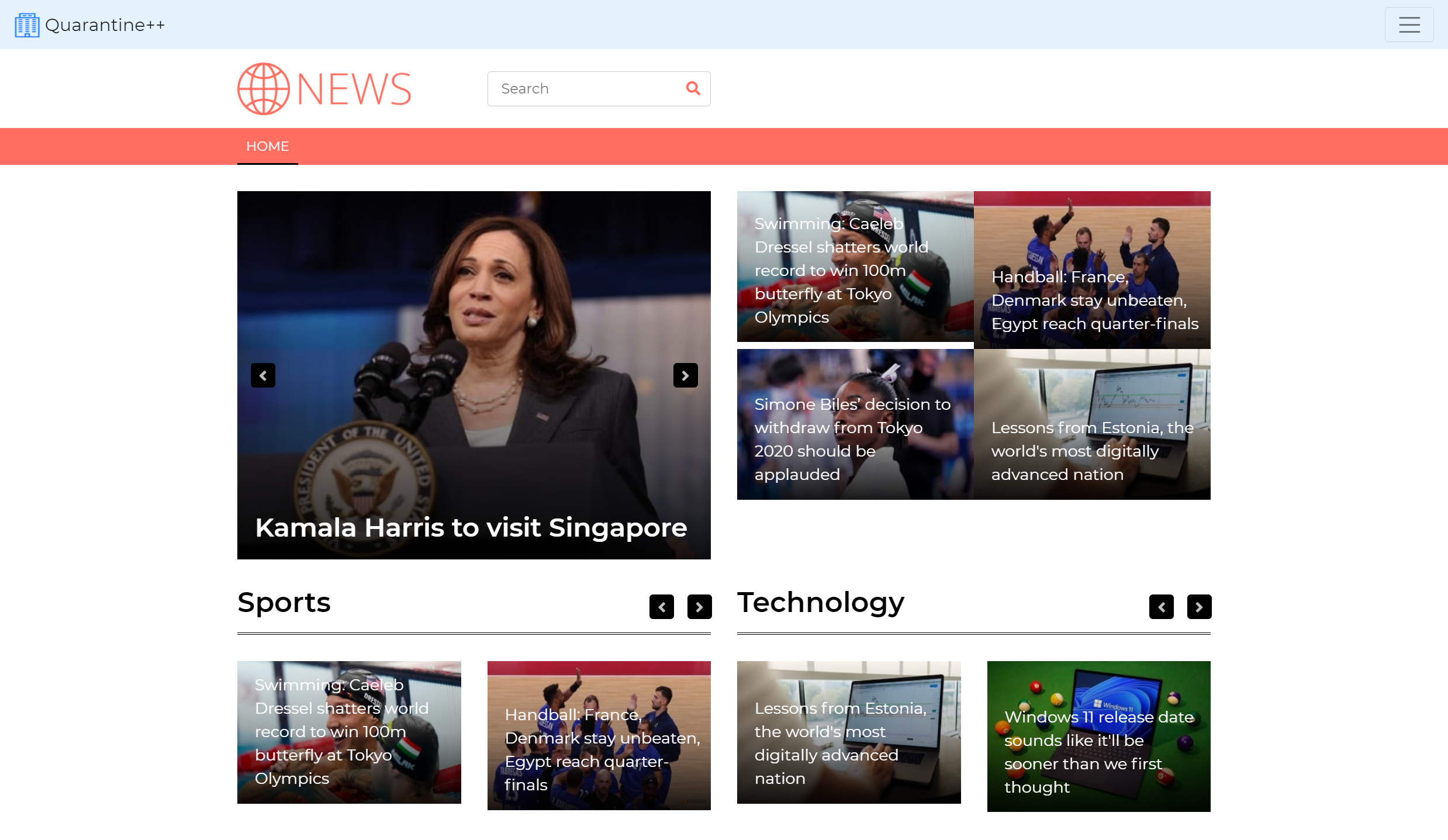Show previous Sports articles
This screenshot has height=840, width=1448.
661,607
